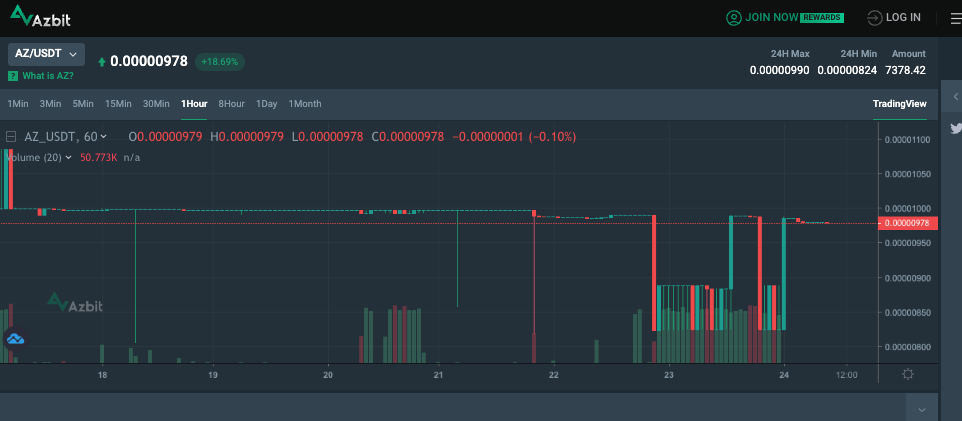Image resolution: width=962 pixels, height=421 pixels.
Task: Select the 3Min interval tab
Action: (50, 104)
